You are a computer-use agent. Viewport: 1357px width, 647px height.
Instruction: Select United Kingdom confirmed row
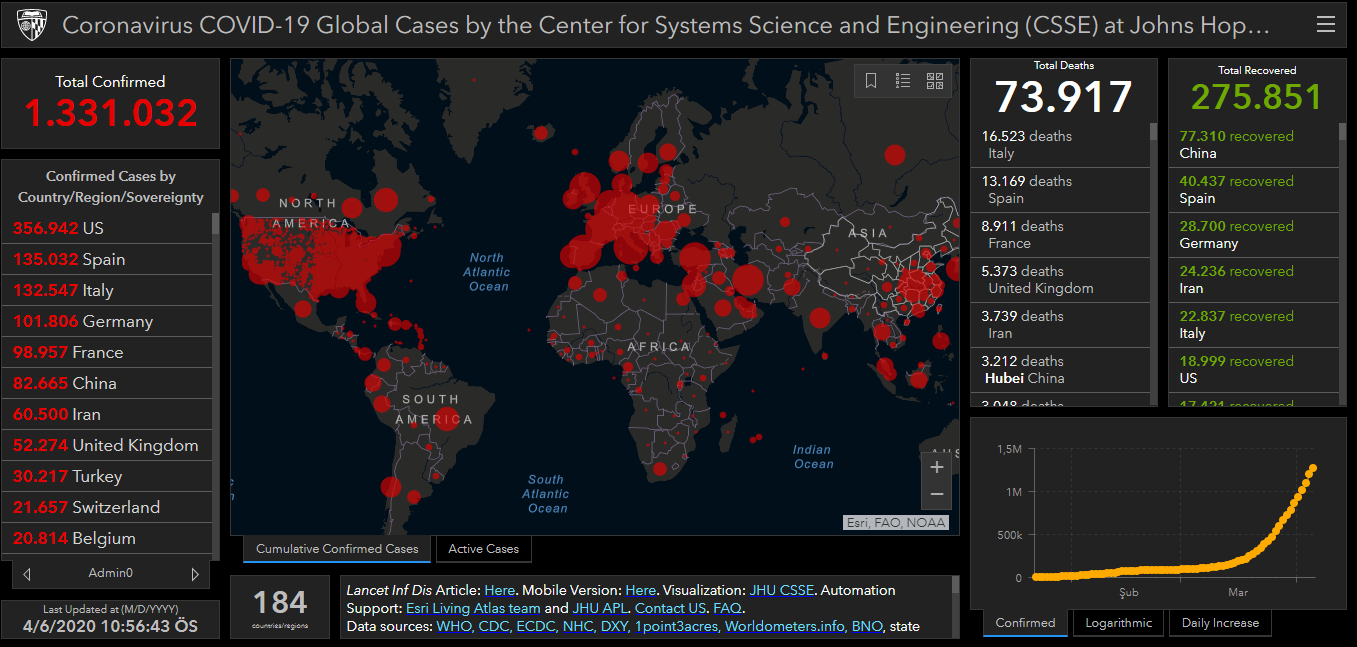pyautogui.click(x=107, y=445)
